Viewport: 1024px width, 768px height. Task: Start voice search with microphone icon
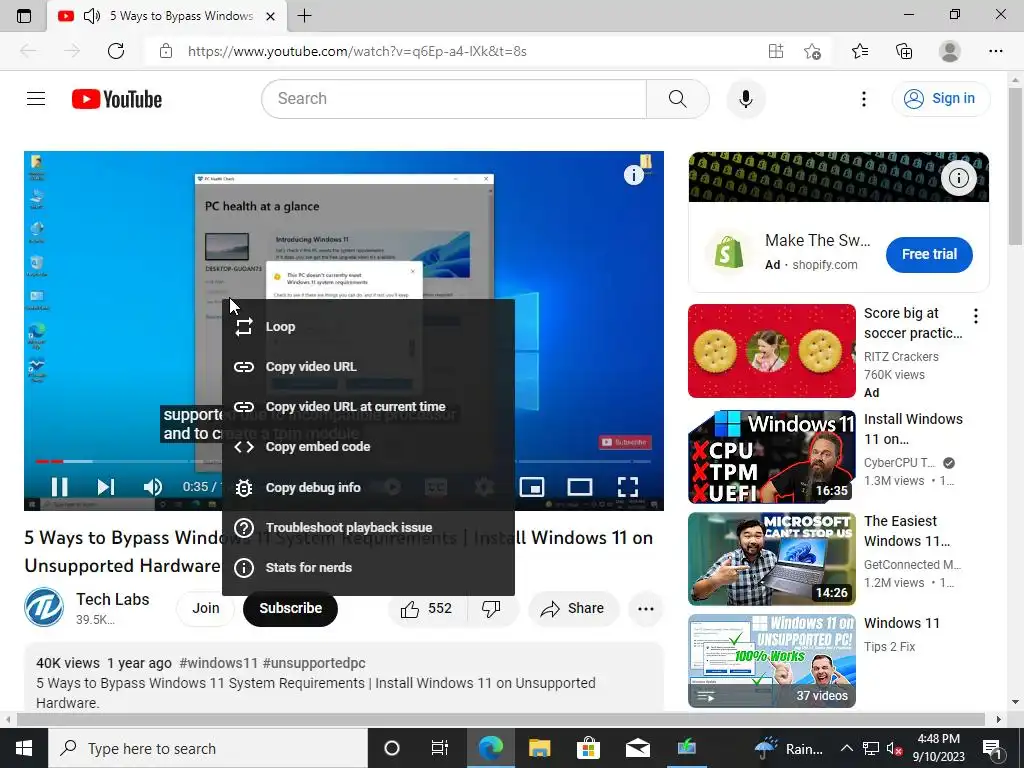745,99
